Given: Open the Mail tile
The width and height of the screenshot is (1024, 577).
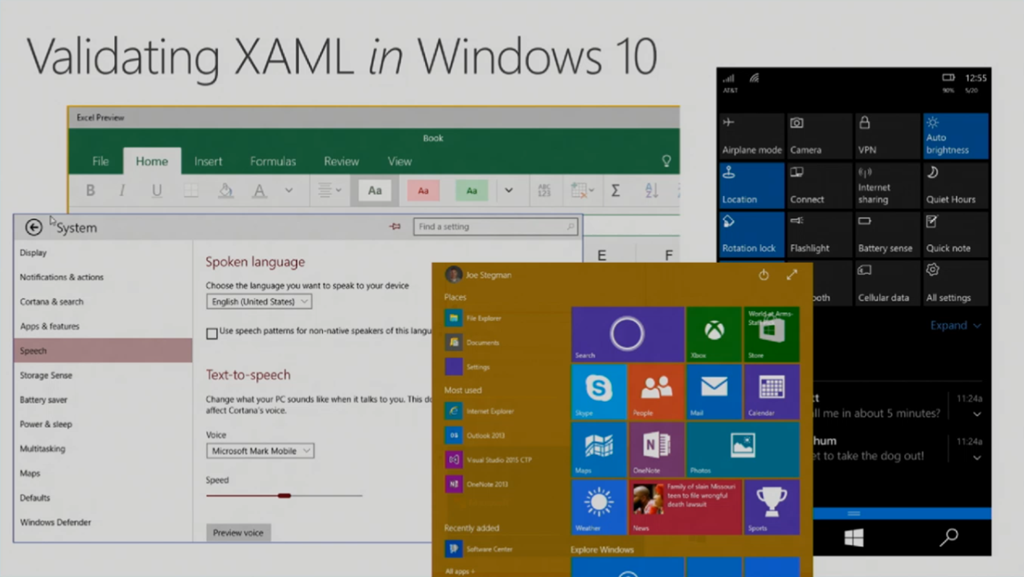Looking at the screenshot, I should coord(714,392).
